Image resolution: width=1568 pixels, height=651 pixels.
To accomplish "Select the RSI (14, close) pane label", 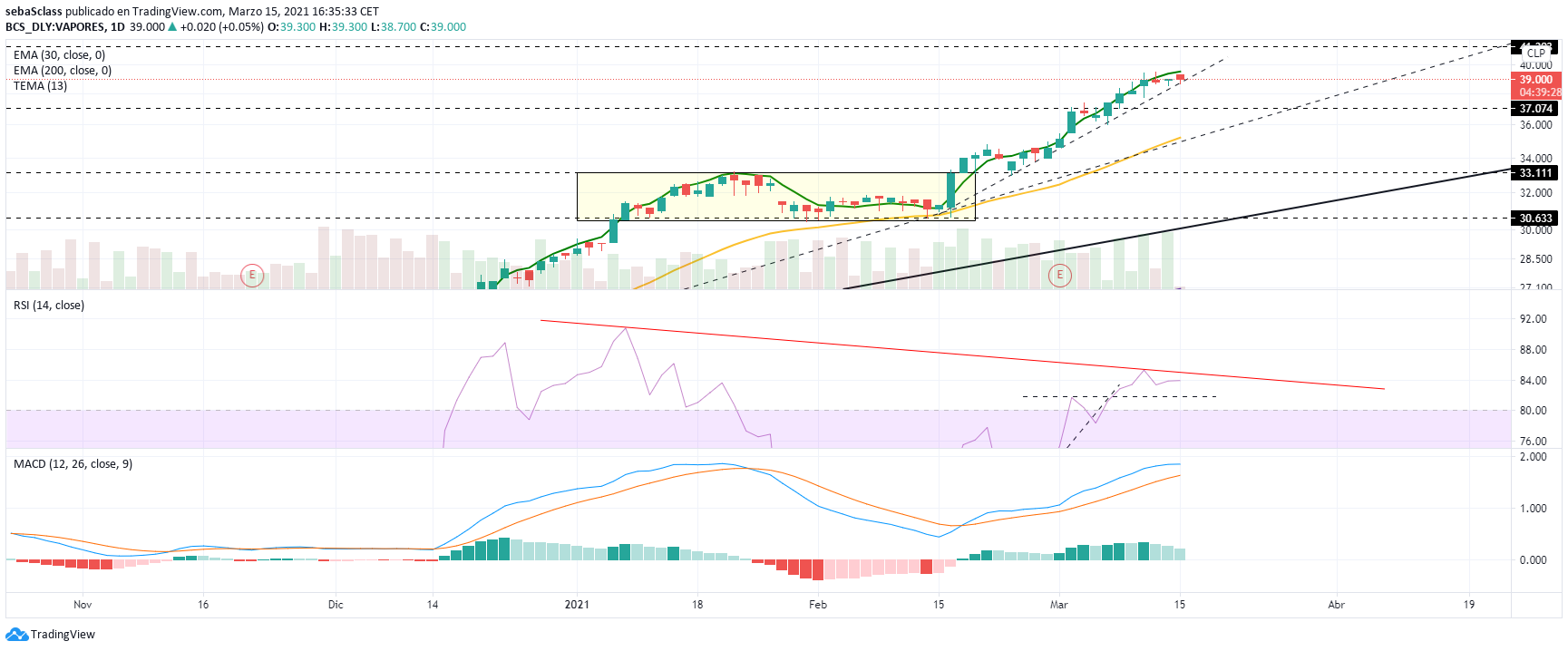I will 49,306.
